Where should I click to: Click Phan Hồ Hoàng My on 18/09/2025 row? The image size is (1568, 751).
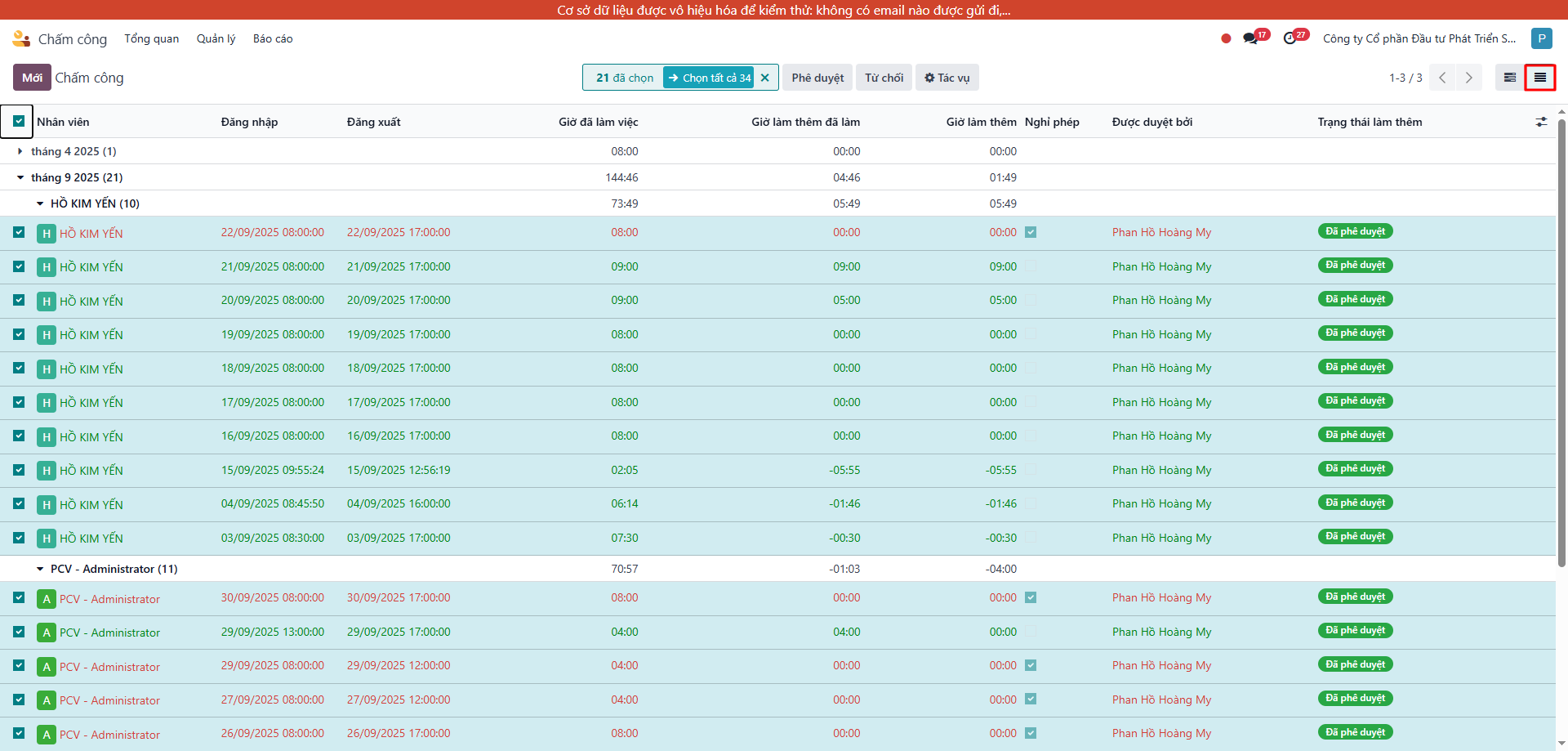[x=1161, y=368]
